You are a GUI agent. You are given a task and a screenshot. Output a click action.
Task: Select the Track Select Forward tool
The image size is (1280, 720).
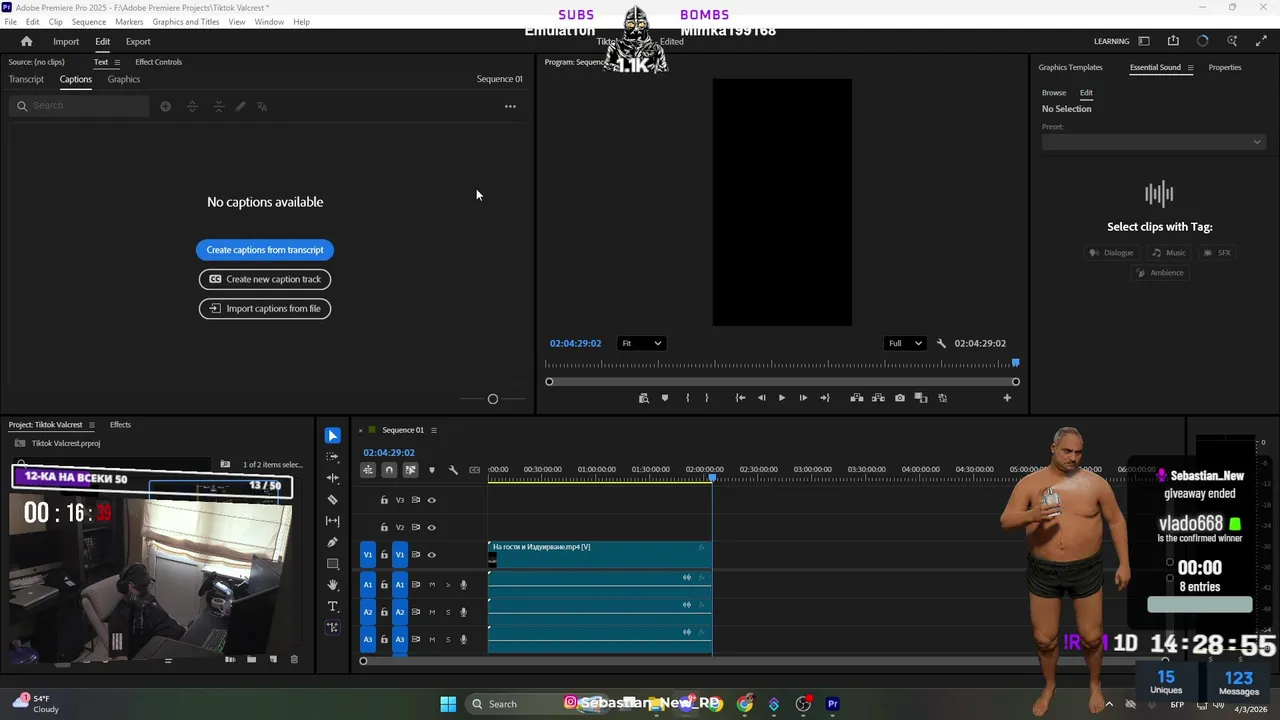point(332,456)
